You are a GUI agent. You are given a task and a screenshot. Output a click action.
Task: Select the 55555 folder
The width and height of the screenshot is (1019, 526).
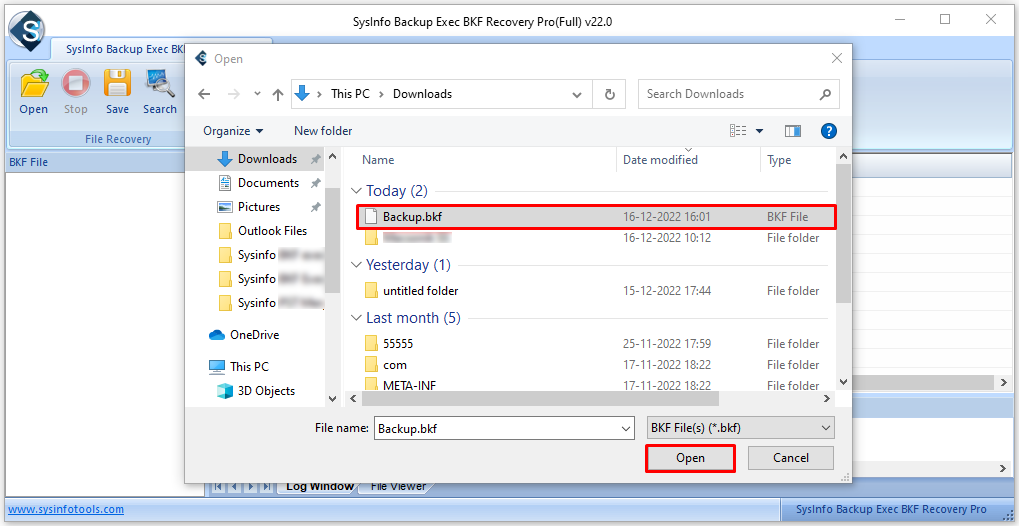(x=596, y=343)
